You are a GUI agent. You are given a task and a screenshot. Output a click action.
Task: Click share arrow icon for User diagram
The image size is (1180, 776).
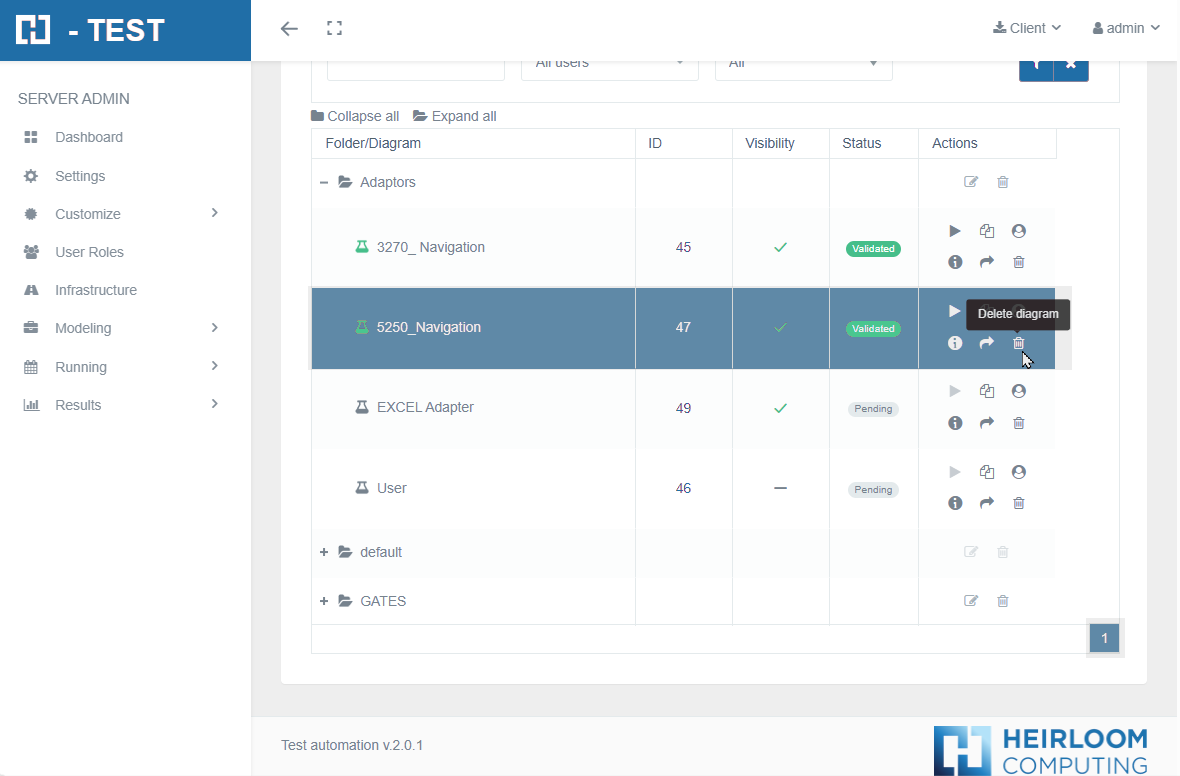[987, 503]
